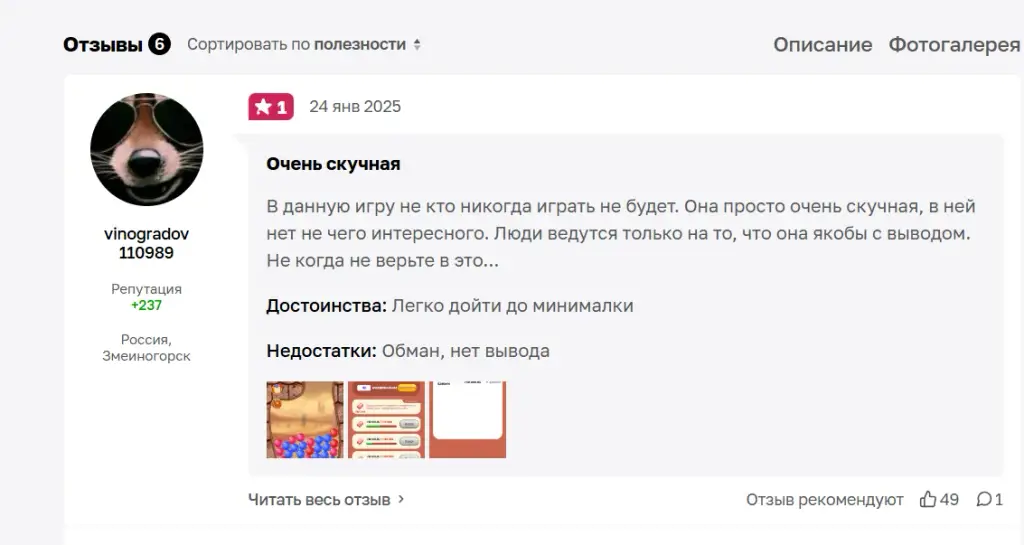The height and width of the screenshot is (545, 1024).
Task: Click the Достоинства label
Action: coord(327,305)
